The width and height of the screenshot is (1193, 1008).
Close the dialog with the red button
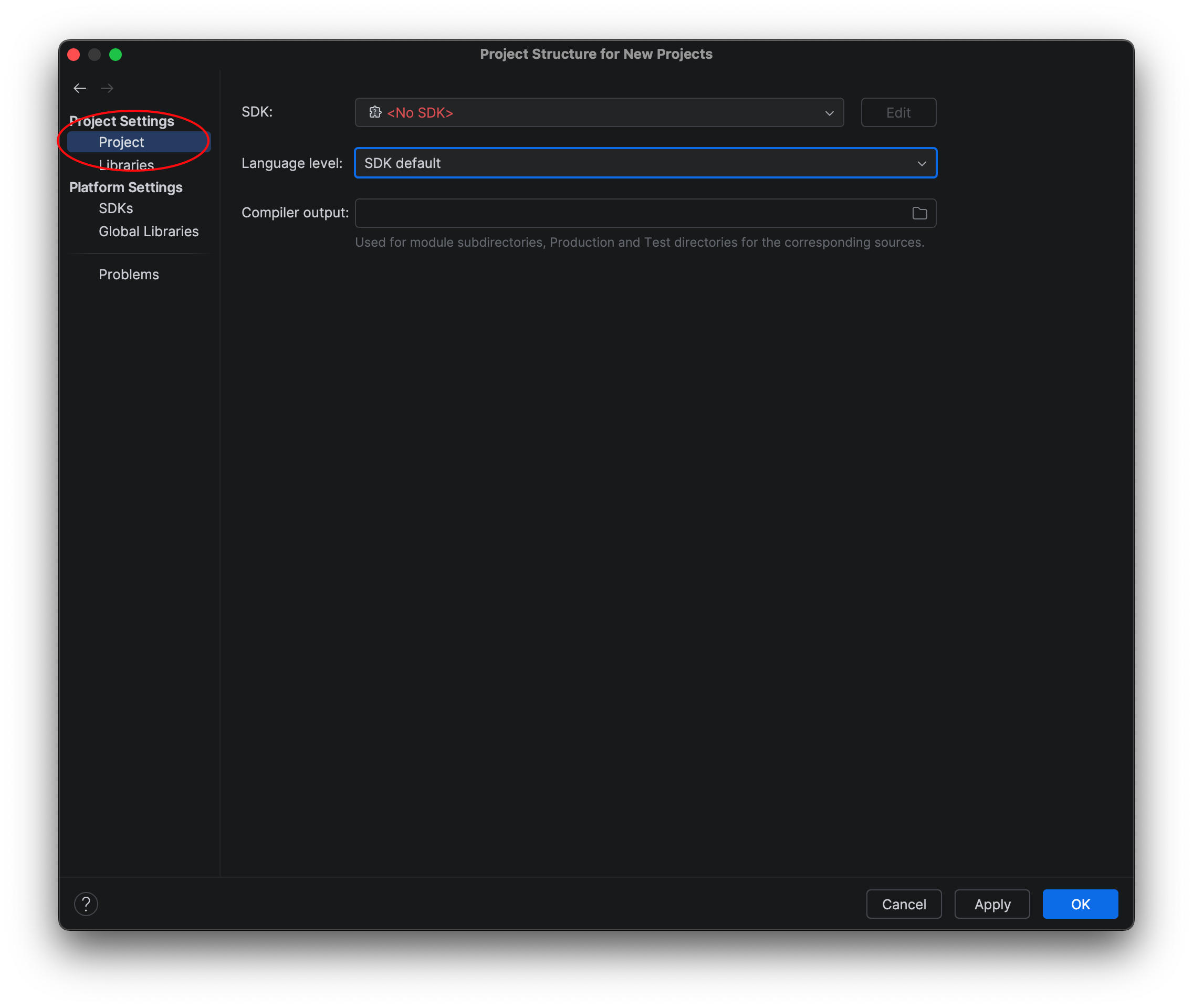(x=74, y=55)
